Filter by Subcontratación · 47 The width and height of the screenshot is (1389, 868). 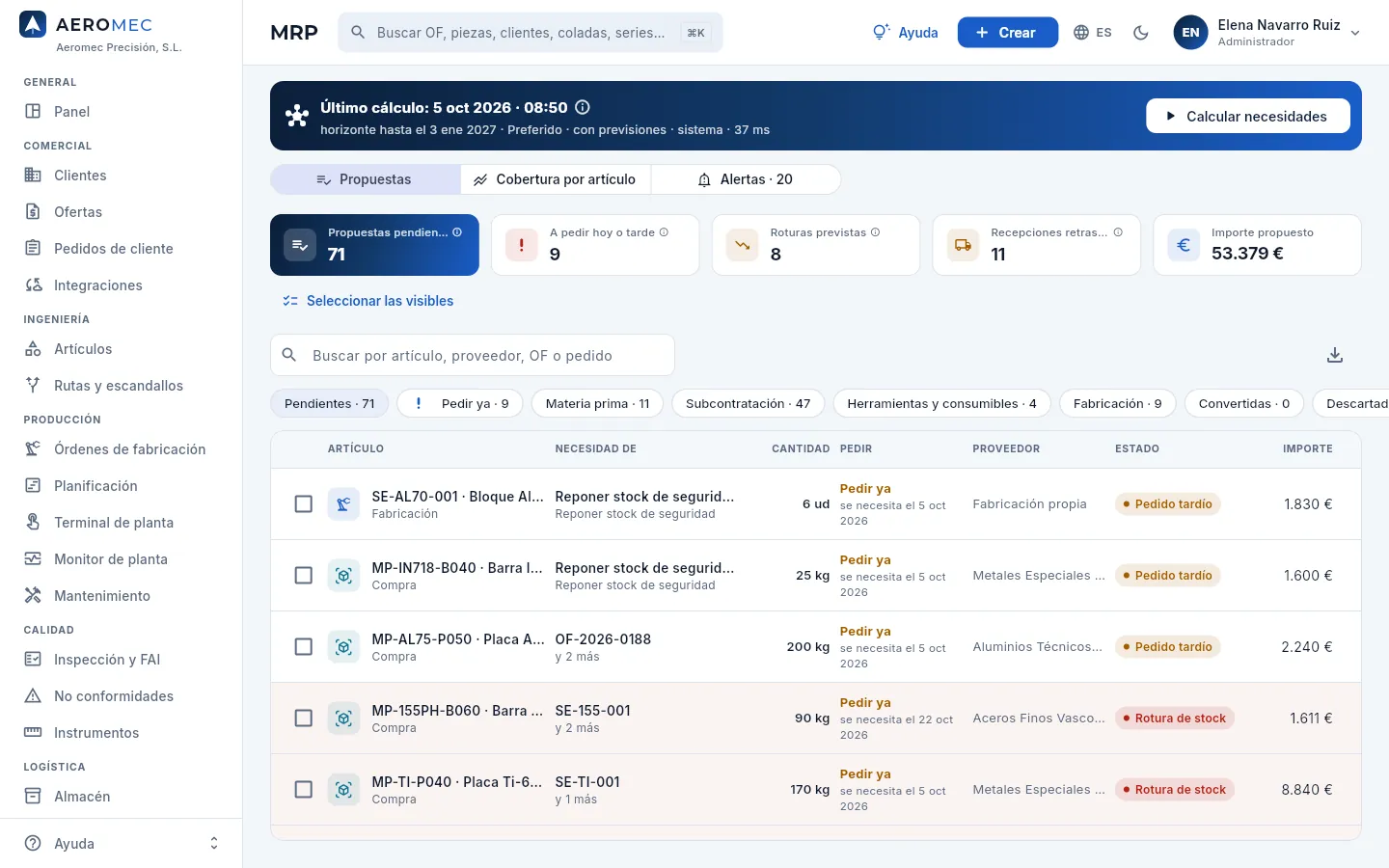748,404
